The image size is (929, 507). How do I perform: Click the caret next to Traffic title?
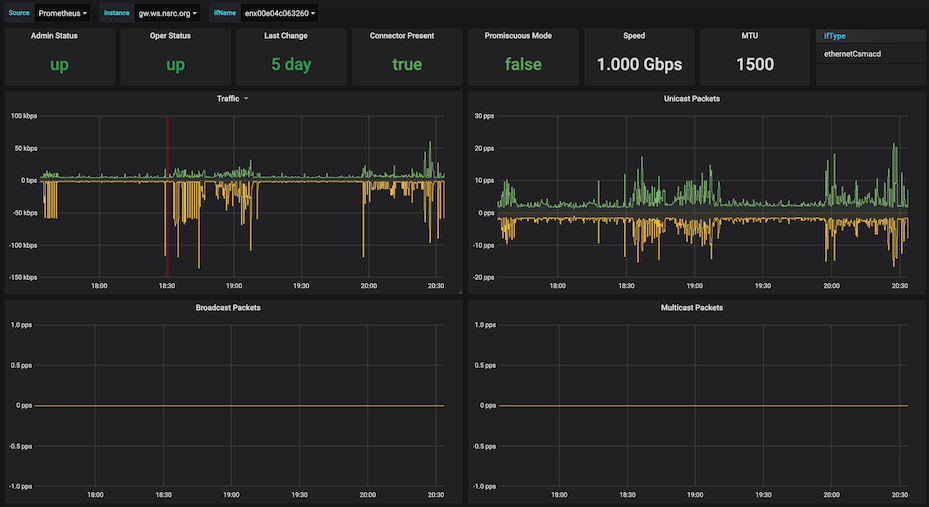point(246,99)
